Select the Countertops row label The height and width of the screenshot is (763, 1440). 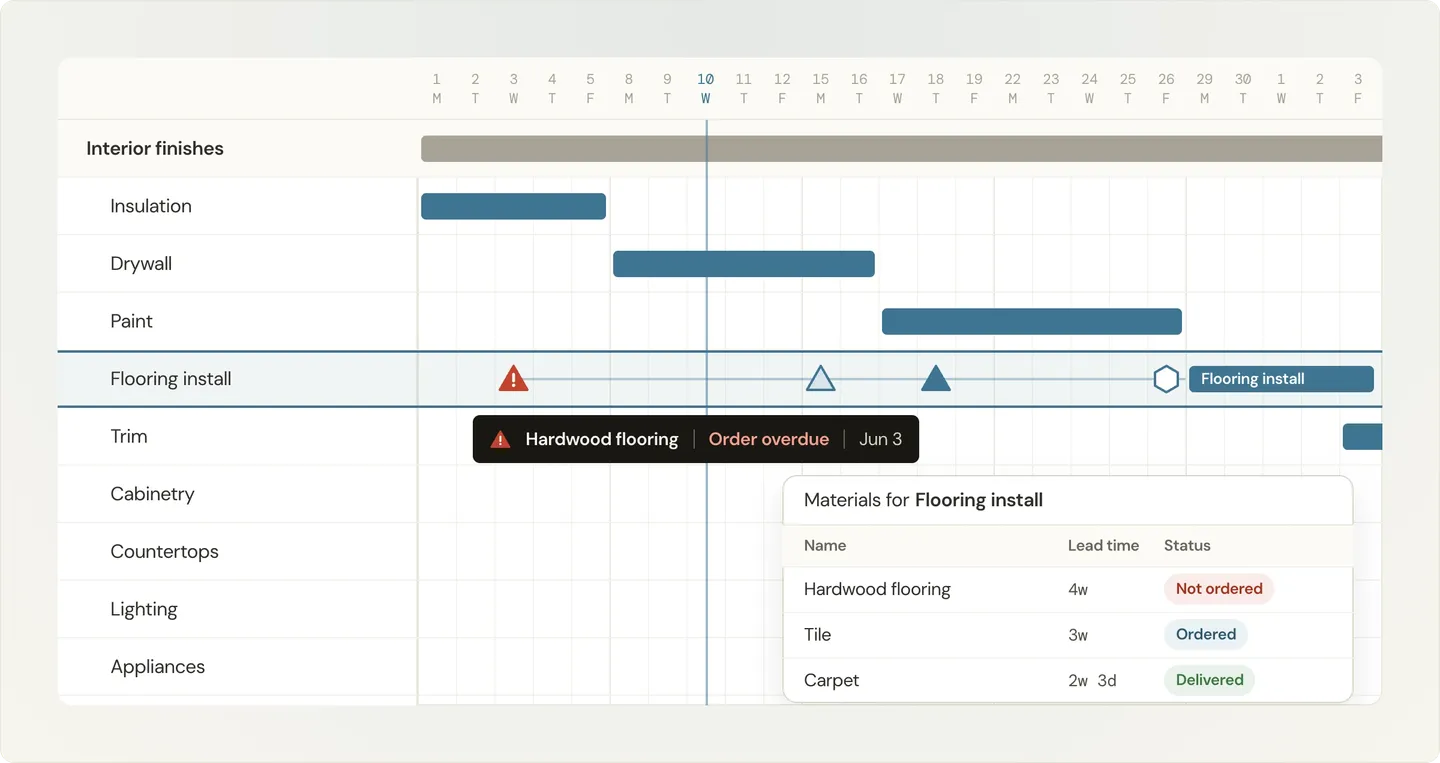pos(164,551)
